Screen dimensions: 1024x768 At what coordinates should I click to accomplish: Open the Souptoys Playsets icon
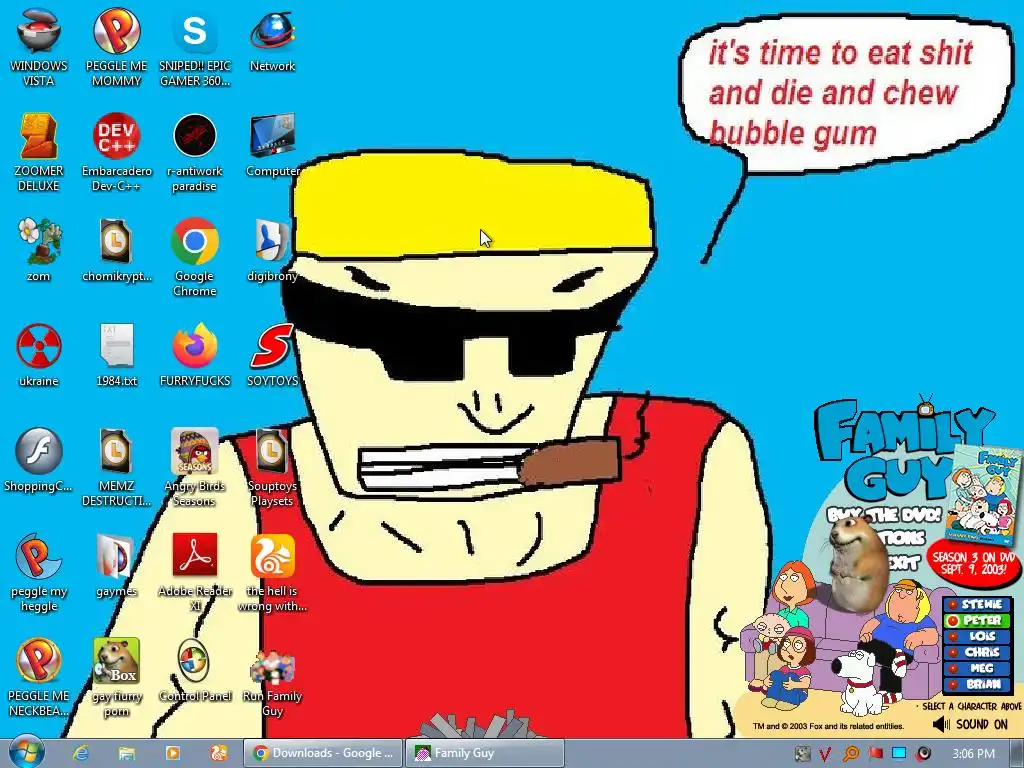[x=272, y=467]
